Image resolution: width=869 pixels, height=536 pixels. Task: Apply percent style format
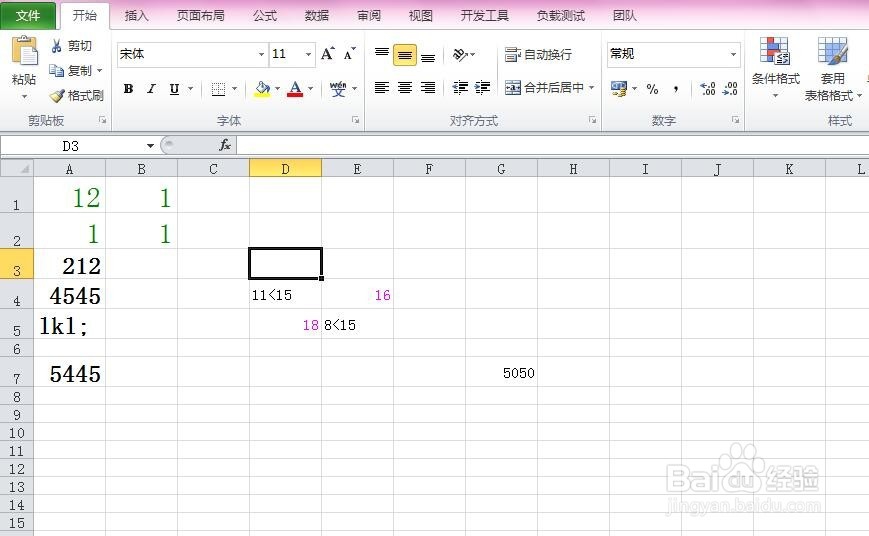[652, 89]
